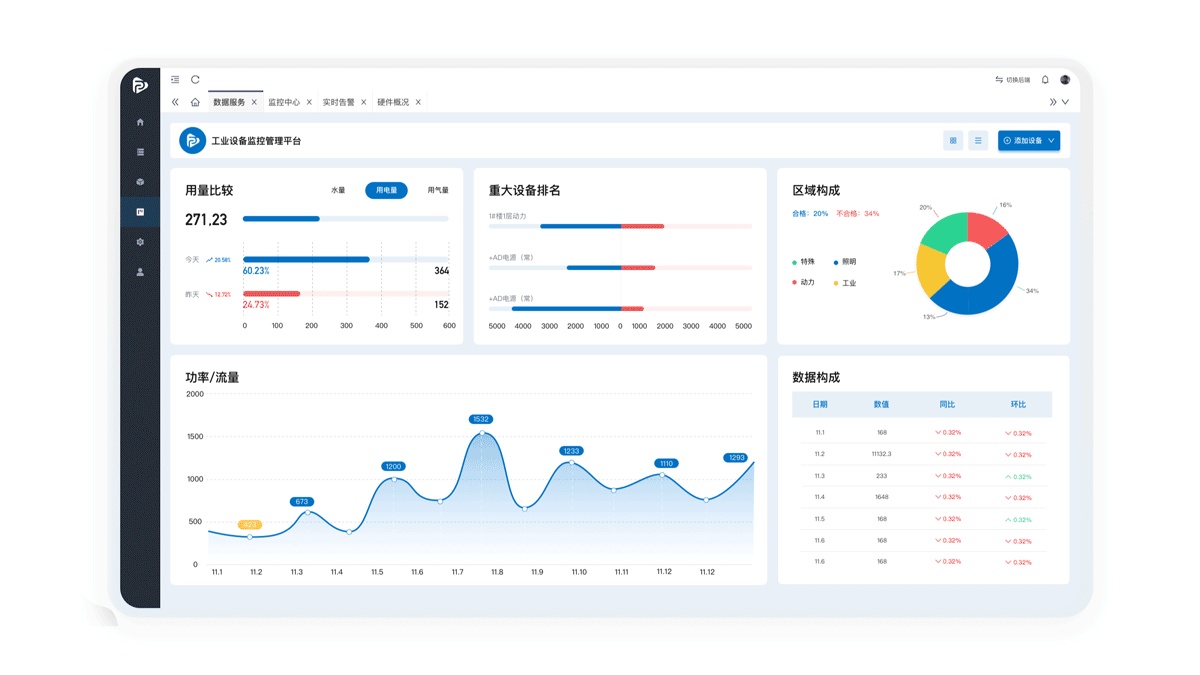Click the 数值 column header

(881, 405)
